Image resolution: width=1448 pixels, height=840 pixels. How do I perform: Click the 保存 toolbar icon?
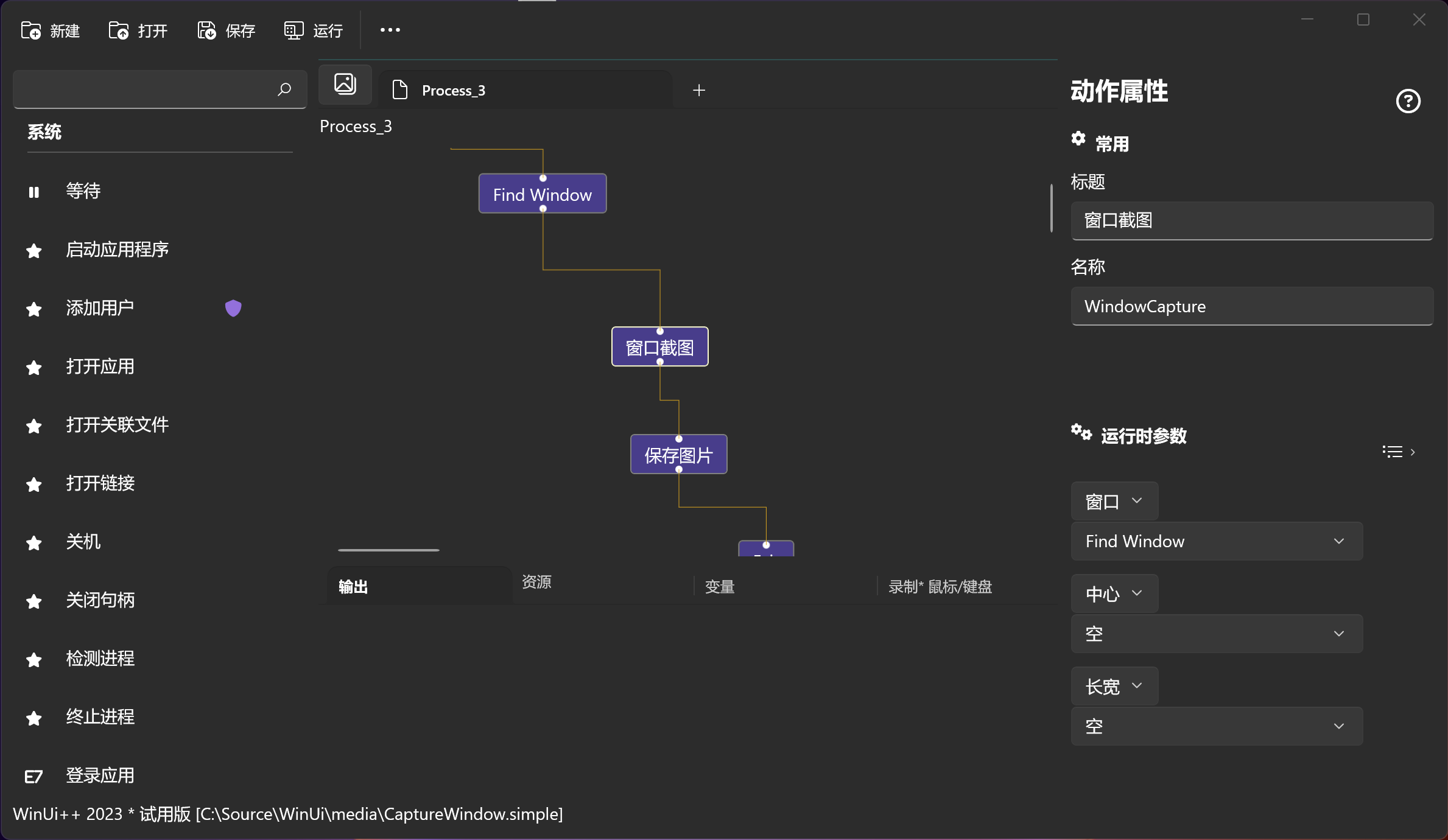coord(205,30)
